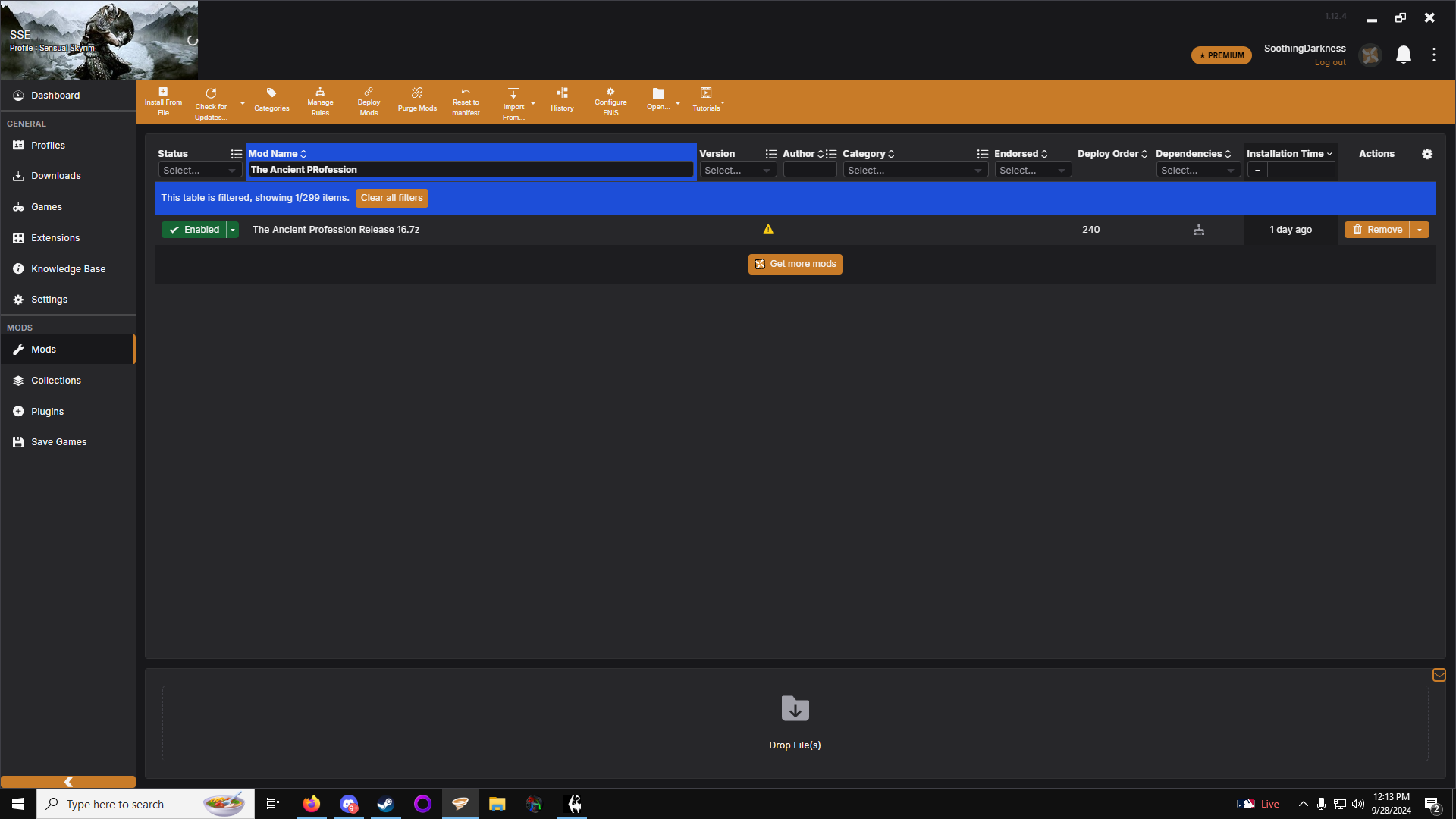The image size is (1456, 819).
Task: Click the warning icon on The Ancient Profession row
Action: (768, 229)
